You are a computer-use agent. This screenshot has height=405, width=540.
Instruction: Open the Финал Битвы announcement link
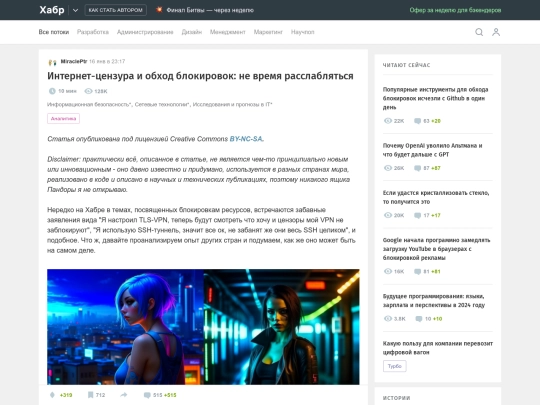pos(210,10)
